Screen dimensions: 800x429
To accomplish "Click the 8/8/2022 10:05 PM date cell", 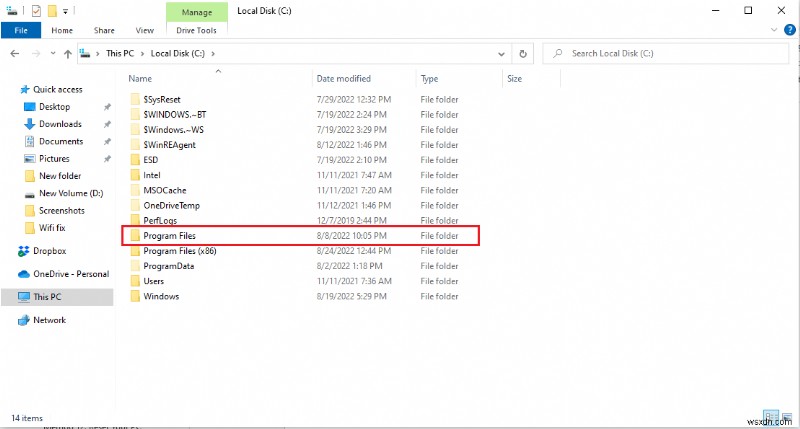I will (x=352, y=236).
